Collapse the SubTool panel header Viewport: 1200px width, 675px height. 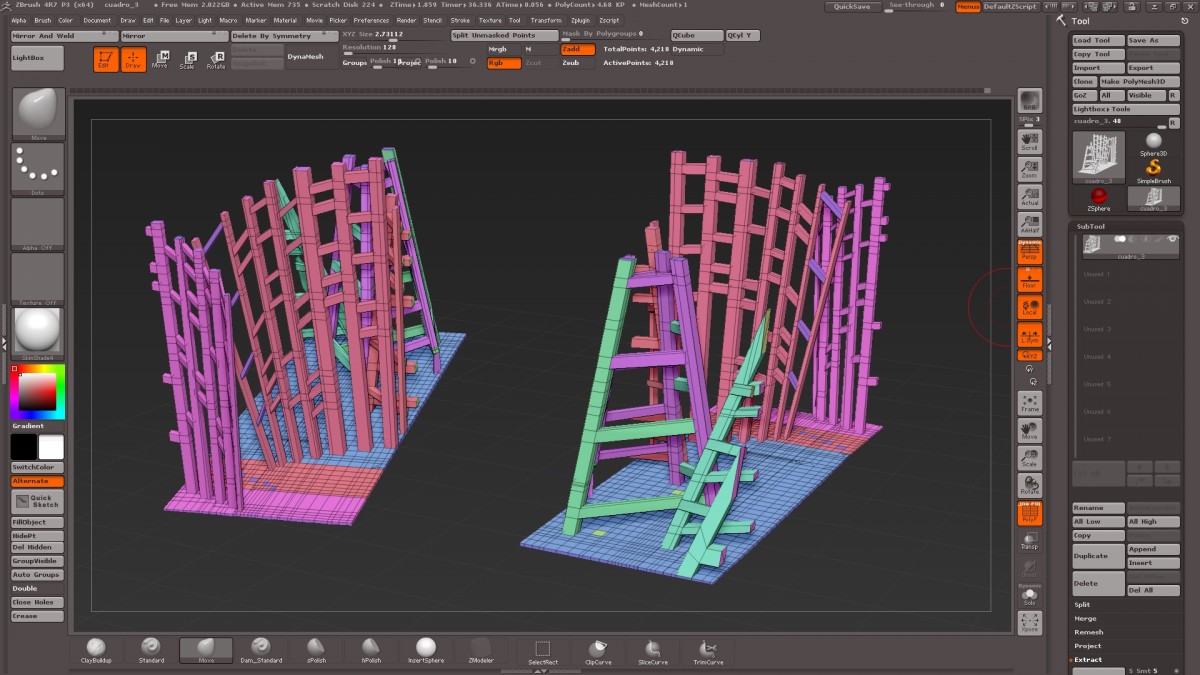(x=1090, y=226)
